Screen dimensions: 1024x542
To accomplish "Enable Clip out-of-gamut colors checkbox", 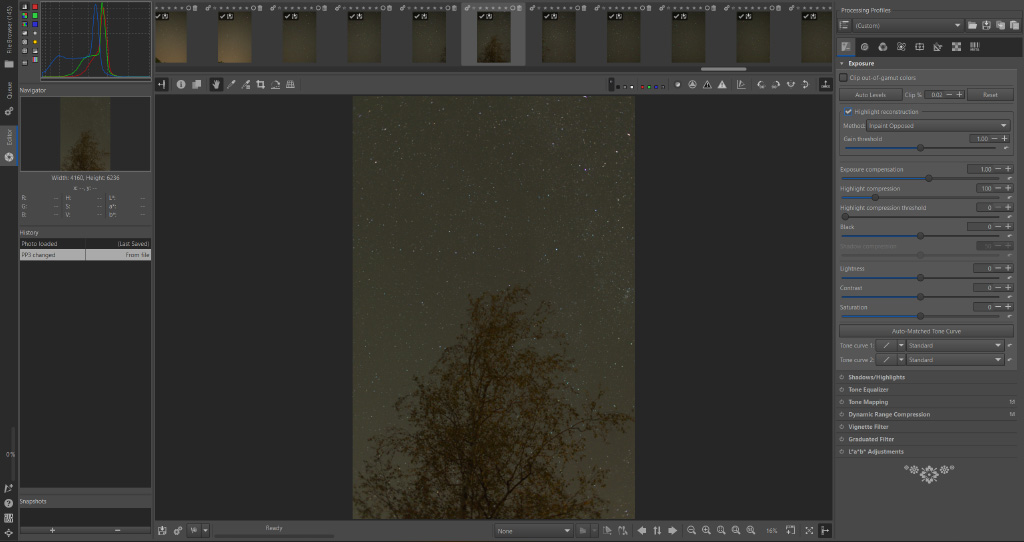I will click(844, 77).
